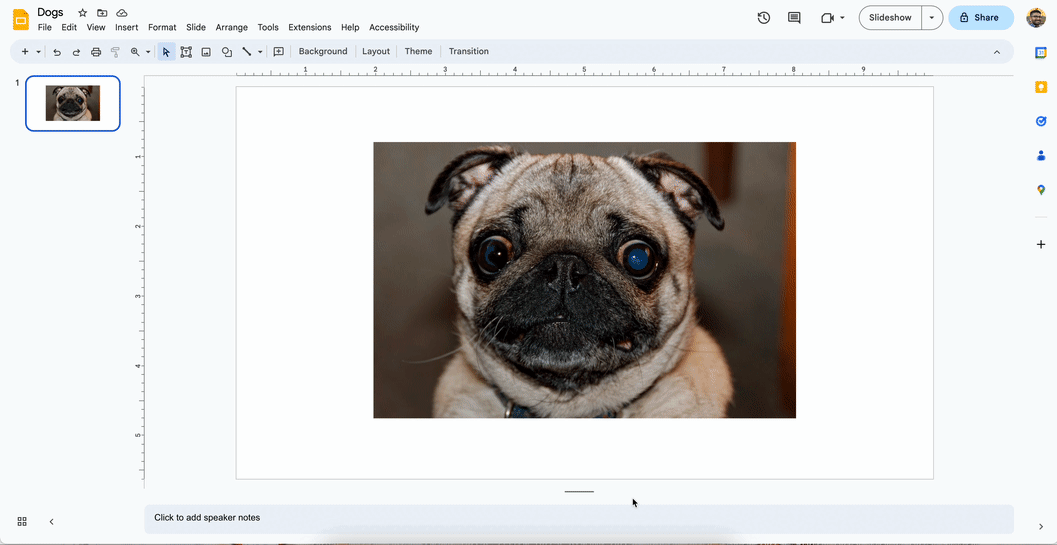The height and width of the screenshot is (545, 1057).
Task: Open the Format menu
Action: click(x=162, y=28)
